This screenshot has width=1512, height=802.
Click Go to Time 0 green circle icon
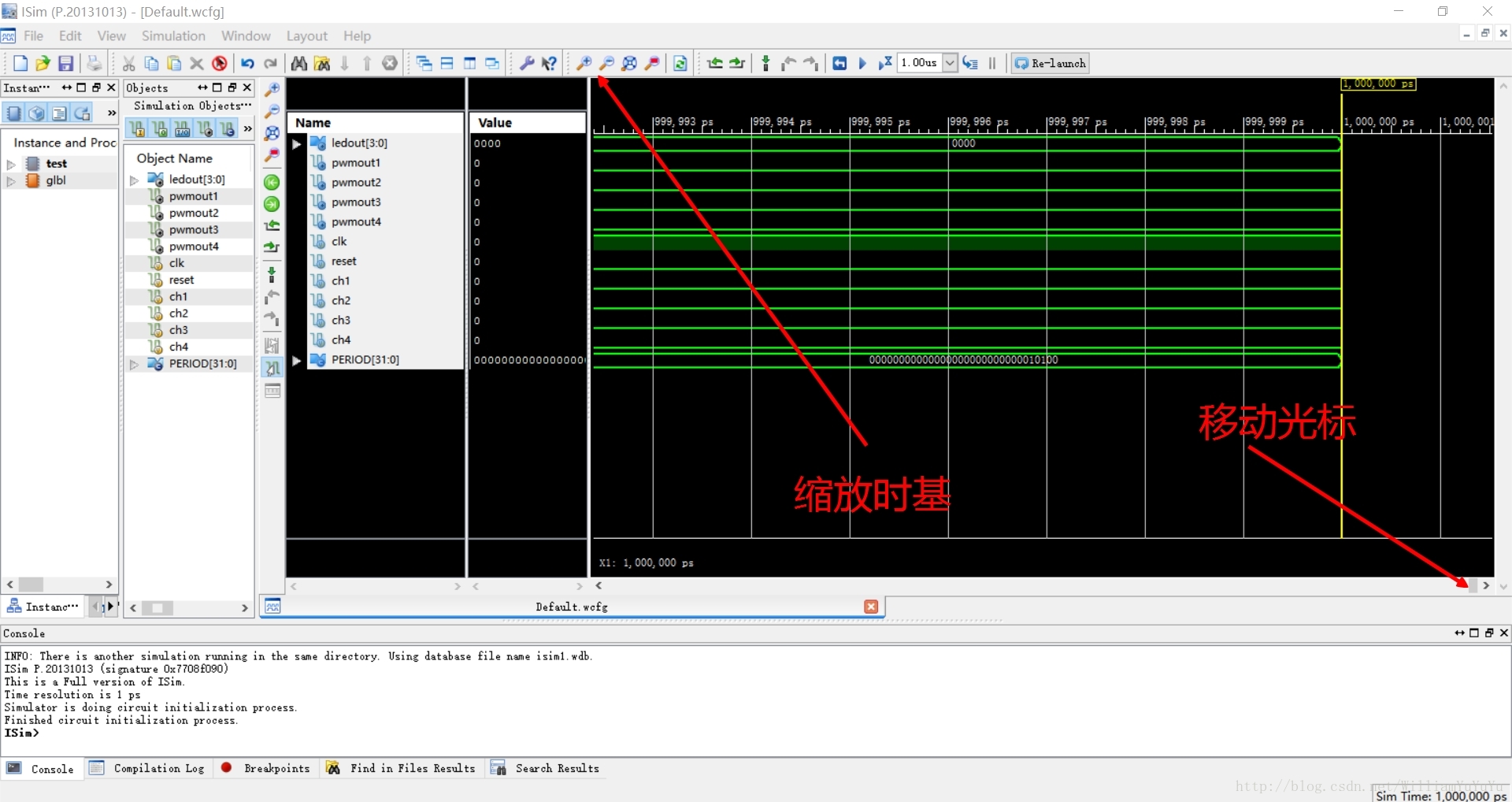[272, 182]
